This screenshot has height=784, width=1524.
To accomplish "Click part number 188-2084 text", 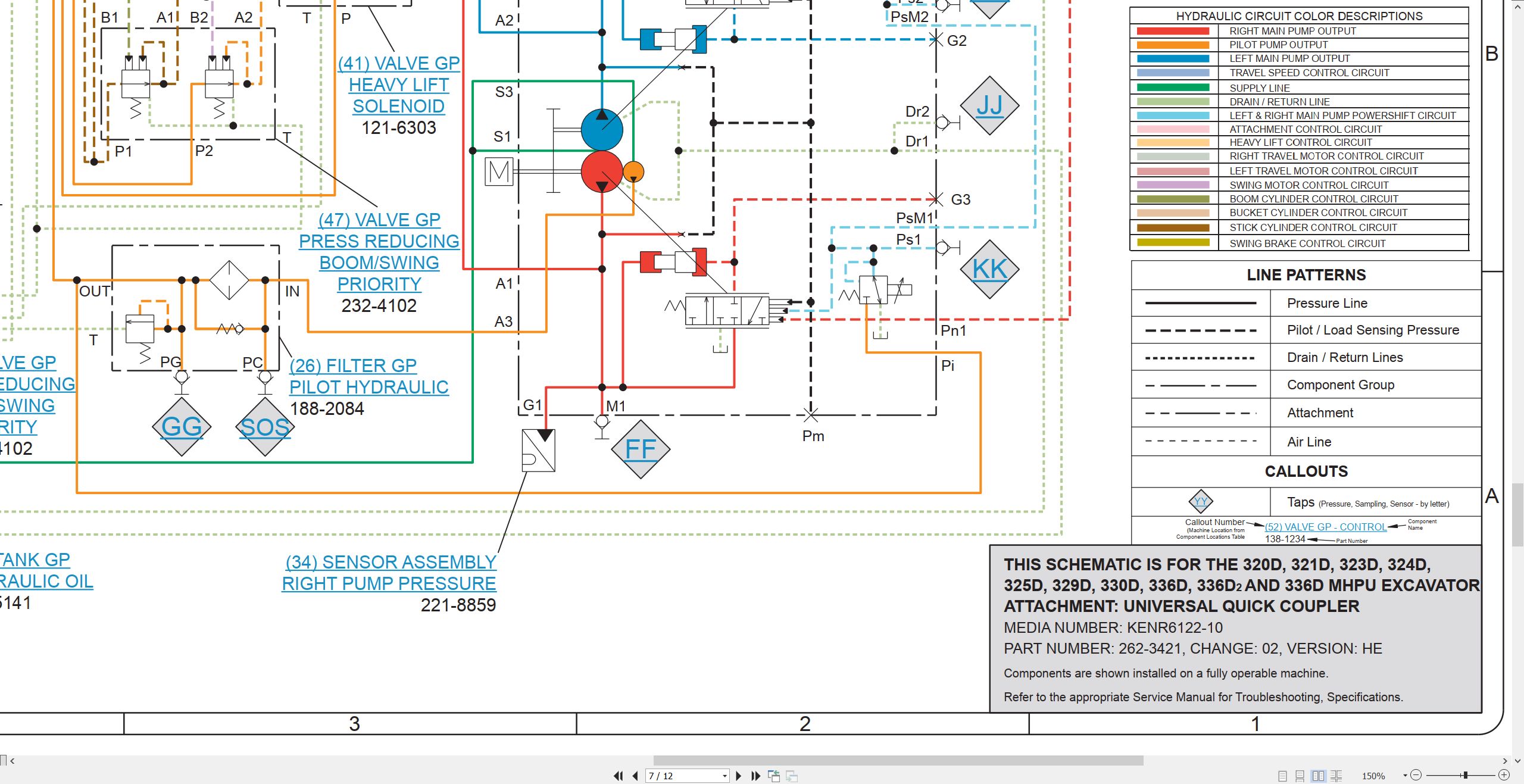I will (x=327, y=408).
